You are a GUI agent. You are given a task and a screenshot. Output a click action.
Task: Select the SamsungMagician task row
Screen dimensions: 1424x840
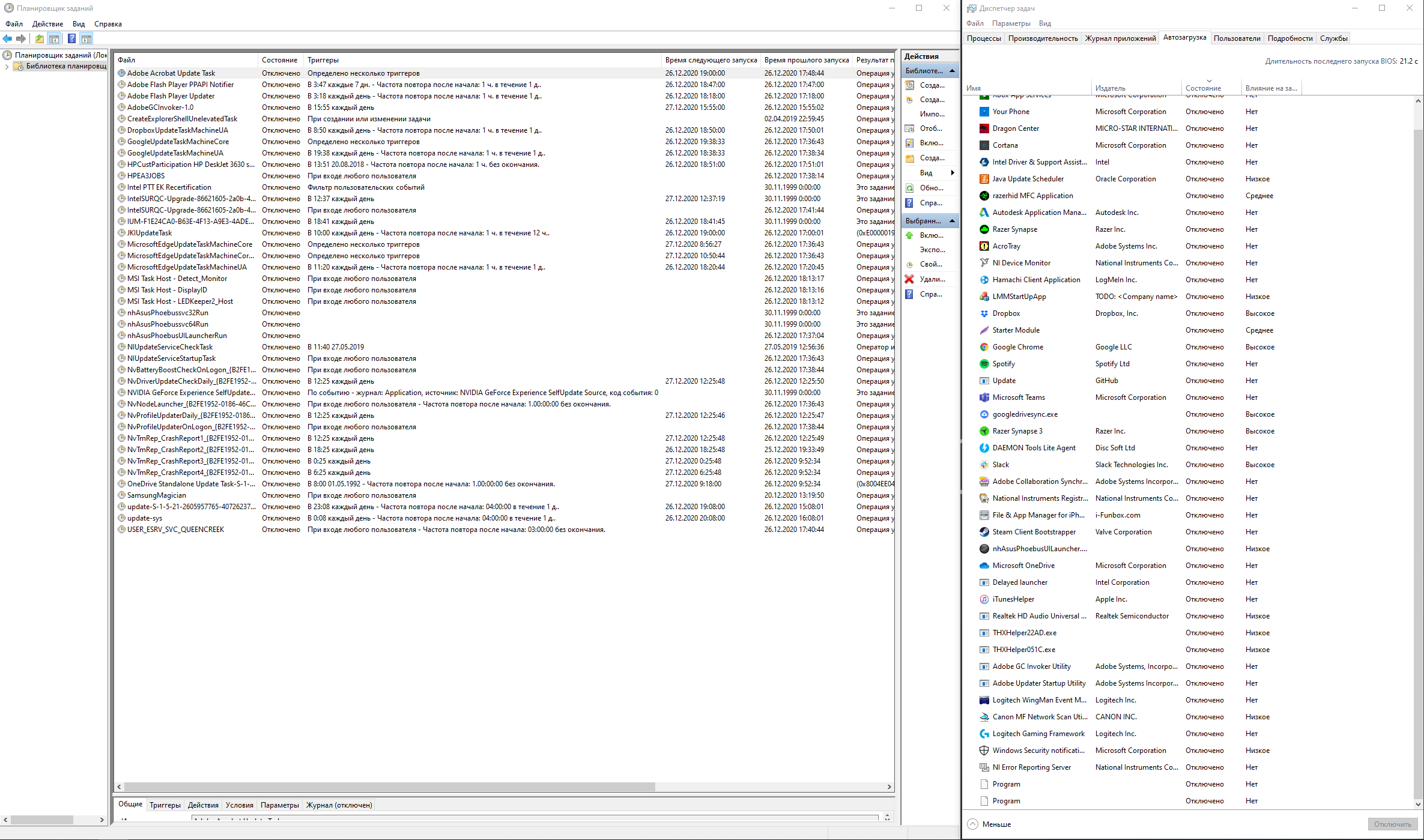click(x=504, y=495)
